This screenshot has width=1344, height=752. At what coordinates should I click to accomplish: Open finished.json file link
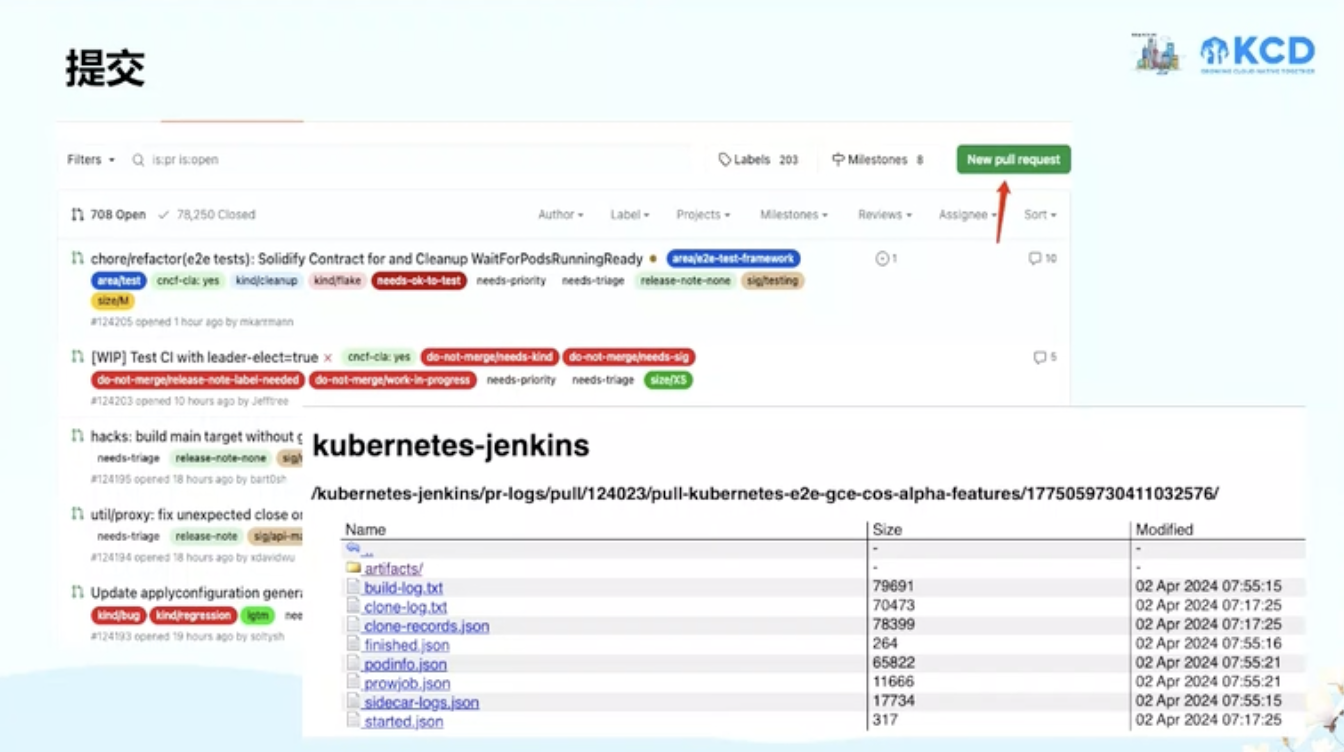click(406, 645)
